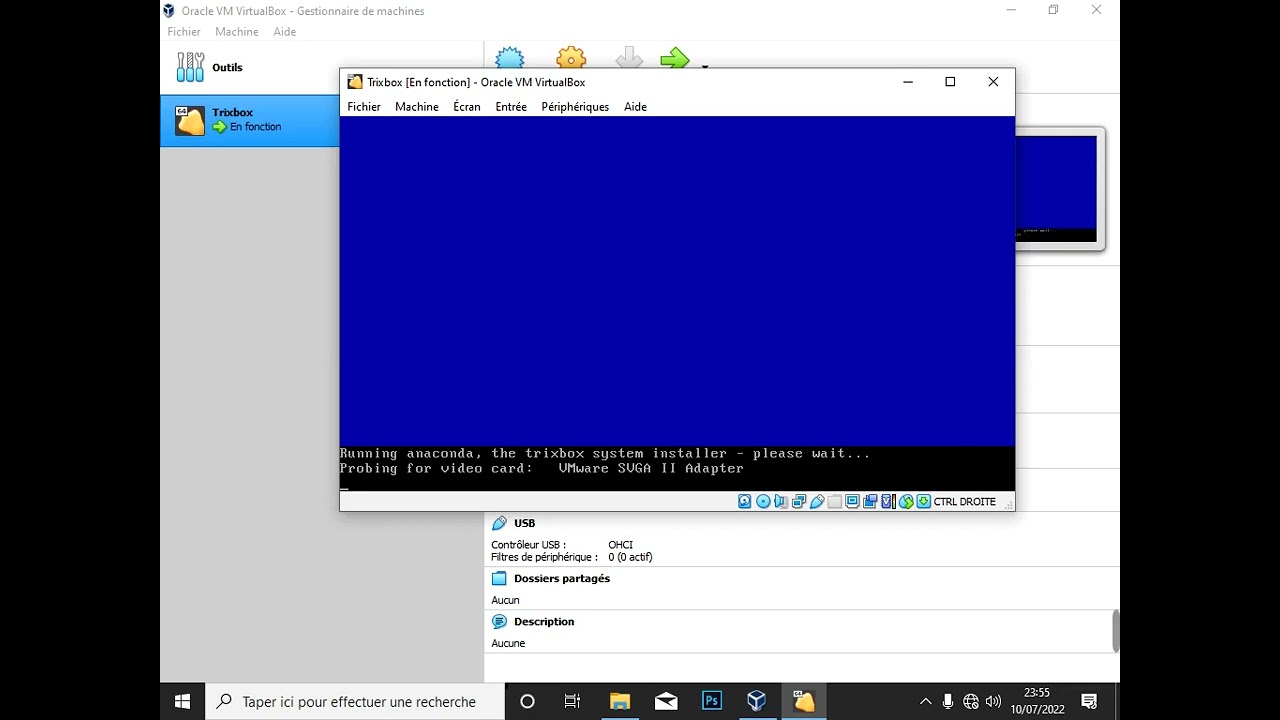The image size is (1280, 720).
Task: Click the USB devices status icon
Action: [817, 502]
